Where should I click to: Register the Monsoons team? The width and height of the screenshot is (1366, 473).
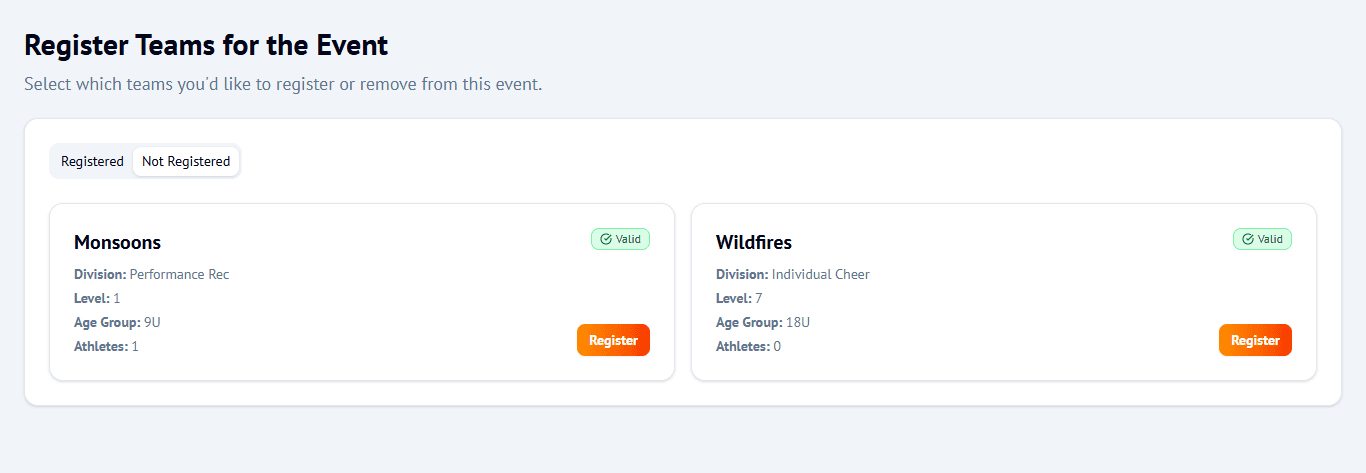point(613,340)
